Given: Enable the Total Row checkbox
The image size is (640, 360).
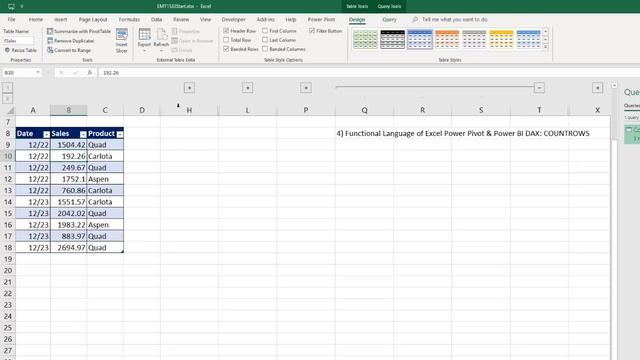Looking at the screenshot, I should coord(226,40).
